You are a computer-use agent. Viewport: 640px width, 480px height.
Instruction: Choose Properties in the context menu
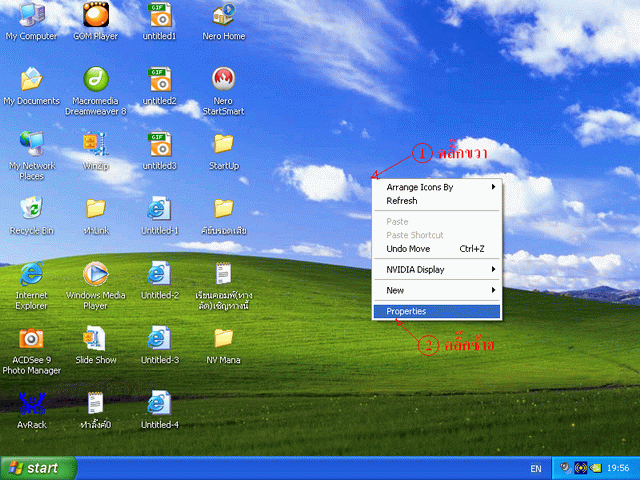[437, 311]
